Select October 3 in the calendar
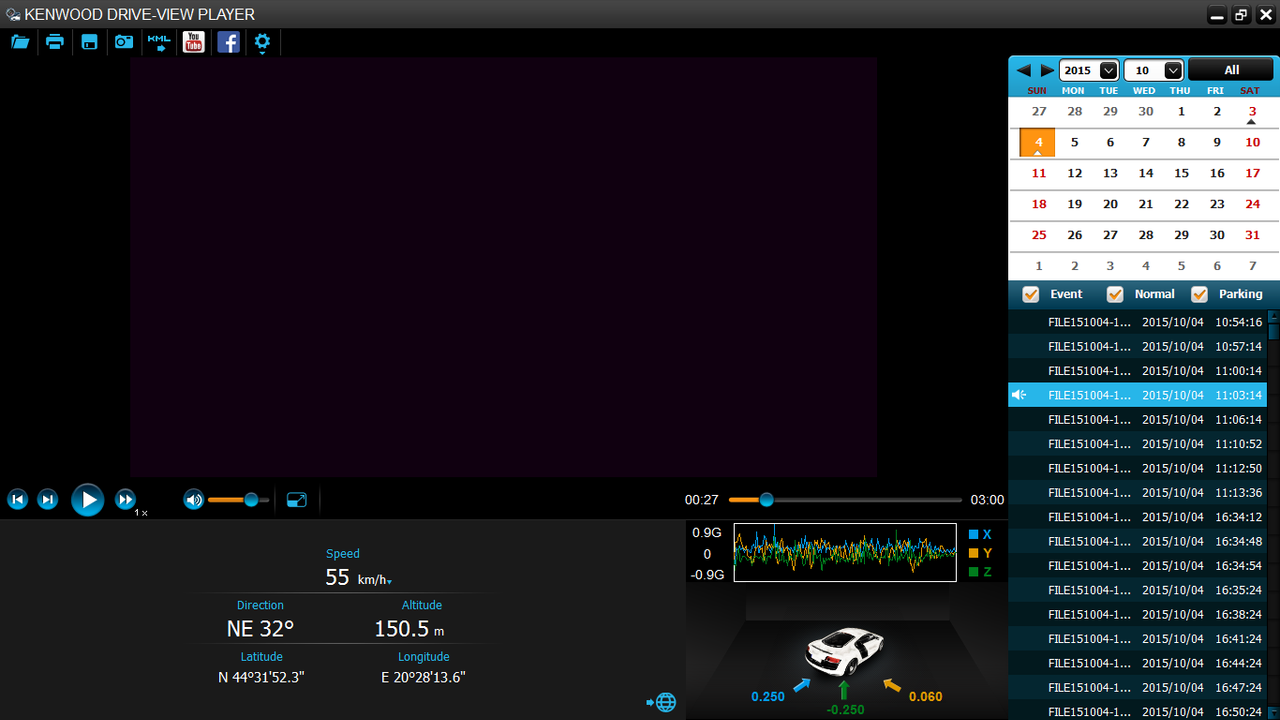Screen dimensions: 1280x720 pyautogui.click(x=1252, y=112)
